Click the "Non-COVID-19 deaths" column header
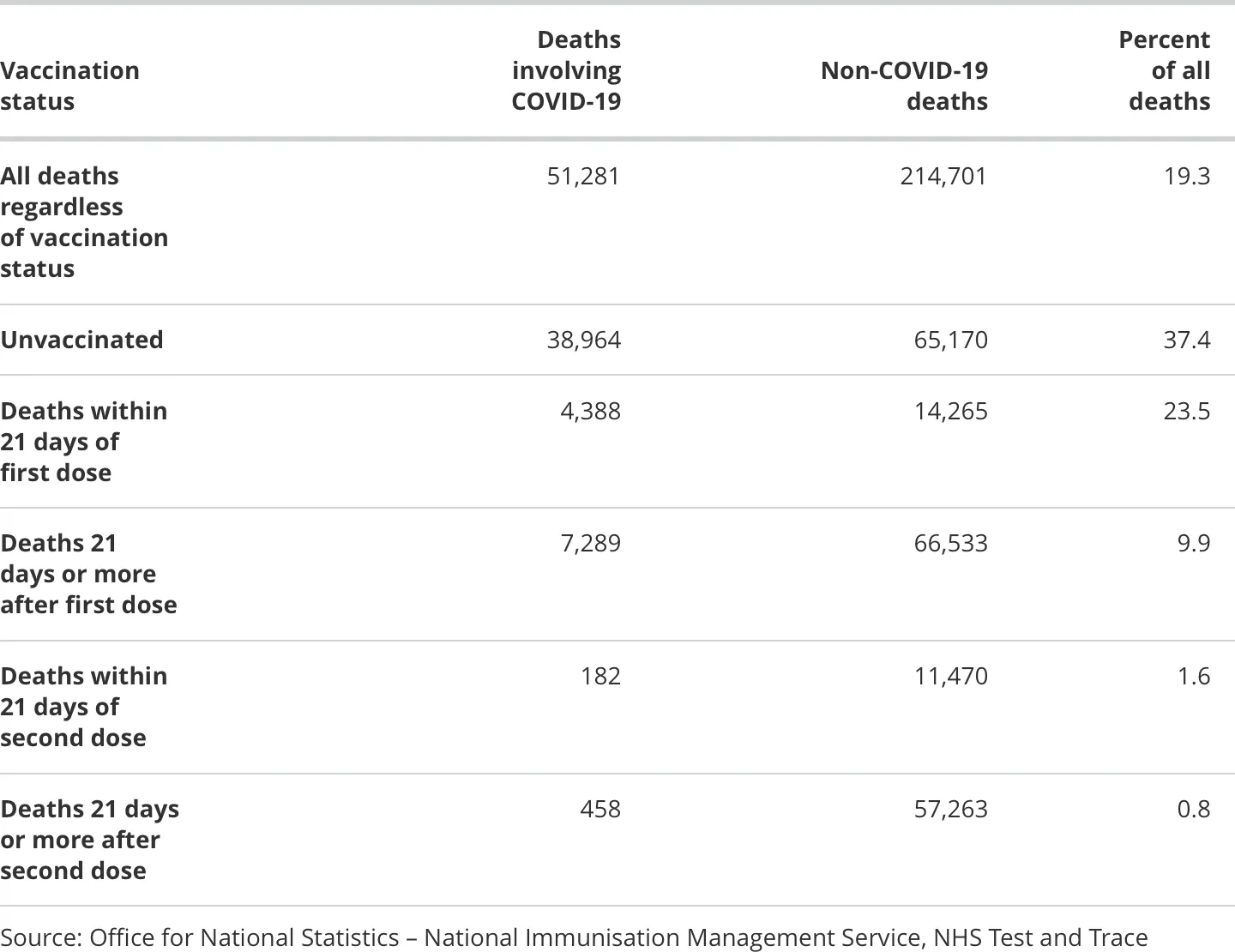The image size is (1235, 952). (x=904, y=86)
